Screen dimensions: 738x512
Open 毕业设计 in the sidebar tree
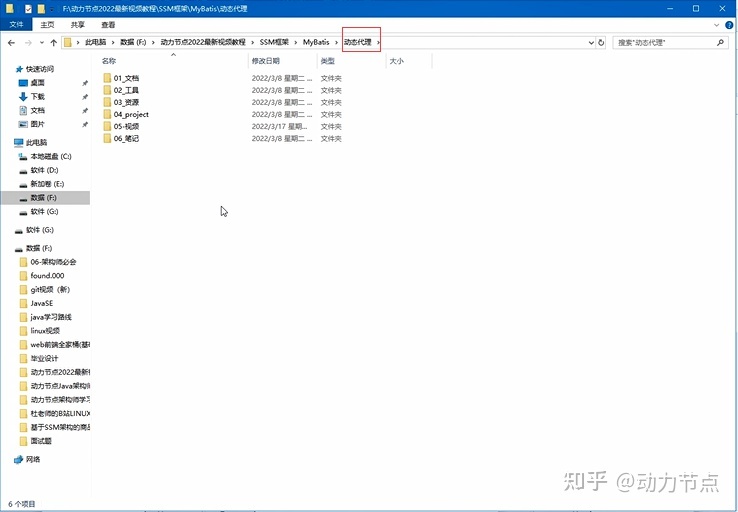coord(44,358)
